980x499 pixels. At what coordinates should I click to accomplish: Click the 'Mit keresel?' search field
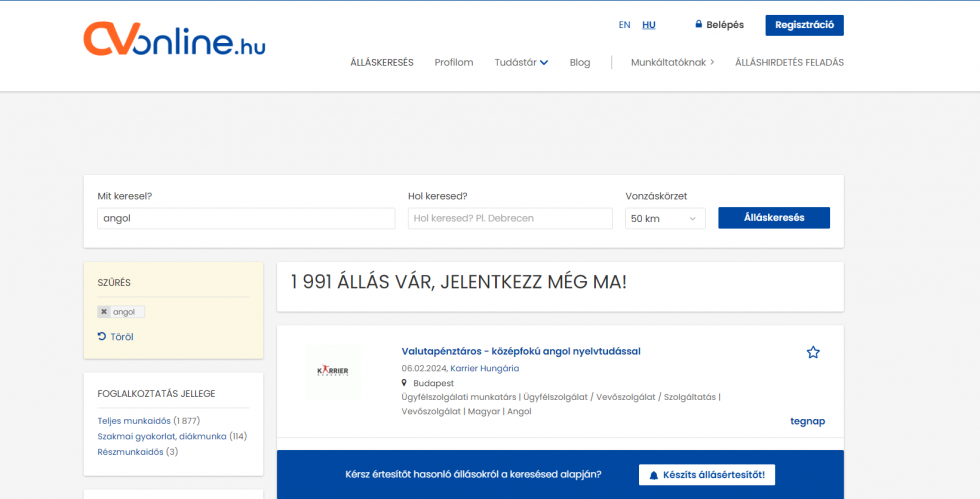[246, 218]
